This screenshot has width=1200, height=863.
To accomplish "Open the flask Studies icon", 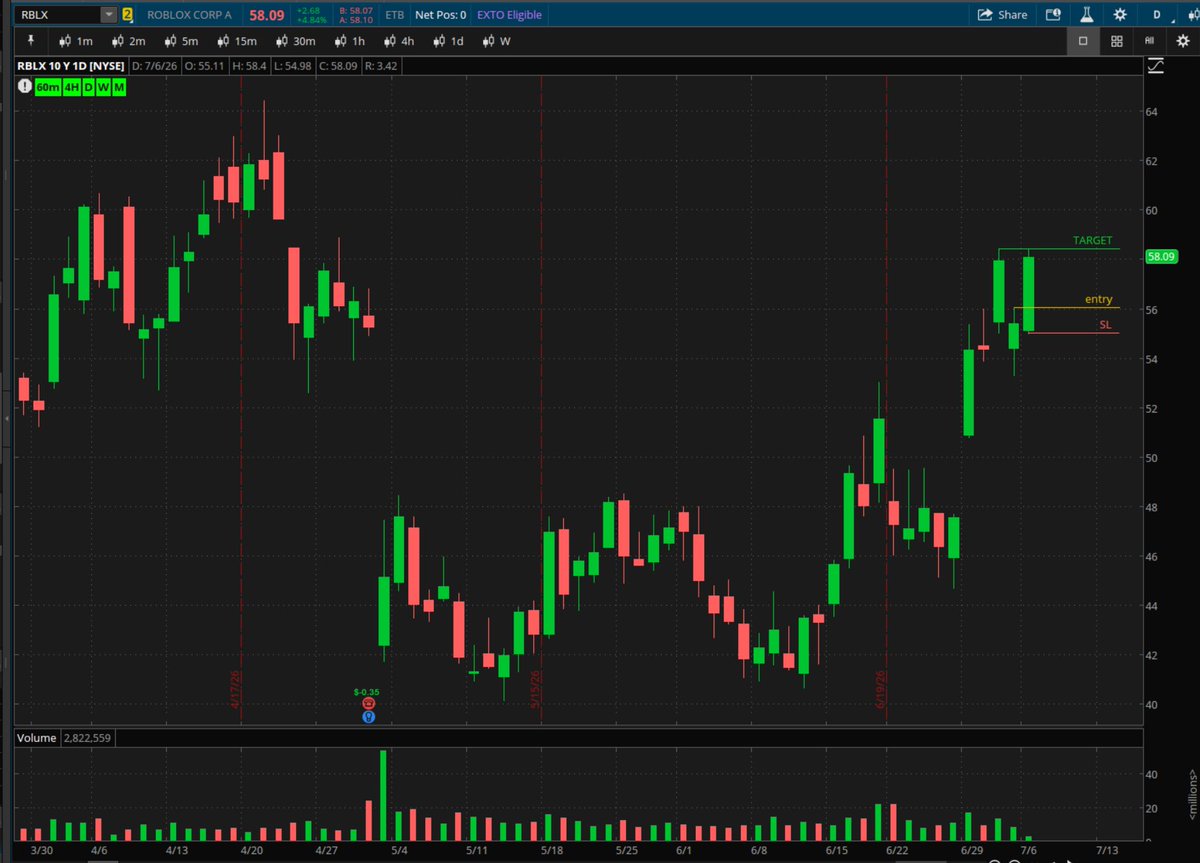I will click(1086, 15).
